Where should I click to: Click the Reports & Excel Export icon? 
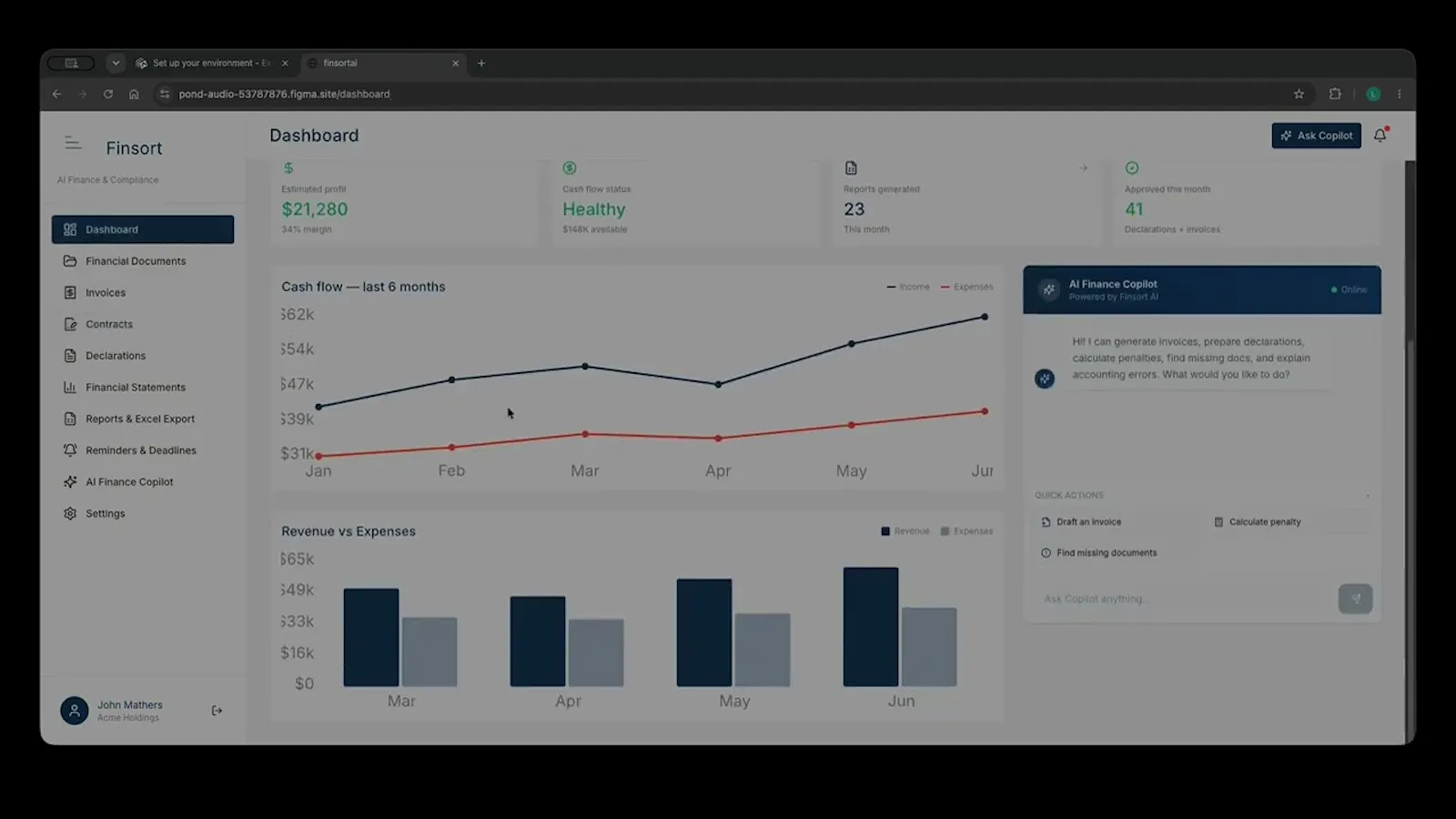[70, 419]
